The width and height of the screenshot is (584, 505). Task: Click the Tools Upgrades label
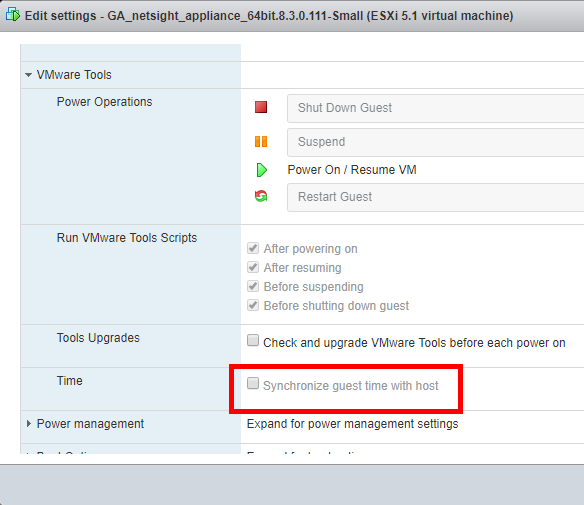(98, 338)
